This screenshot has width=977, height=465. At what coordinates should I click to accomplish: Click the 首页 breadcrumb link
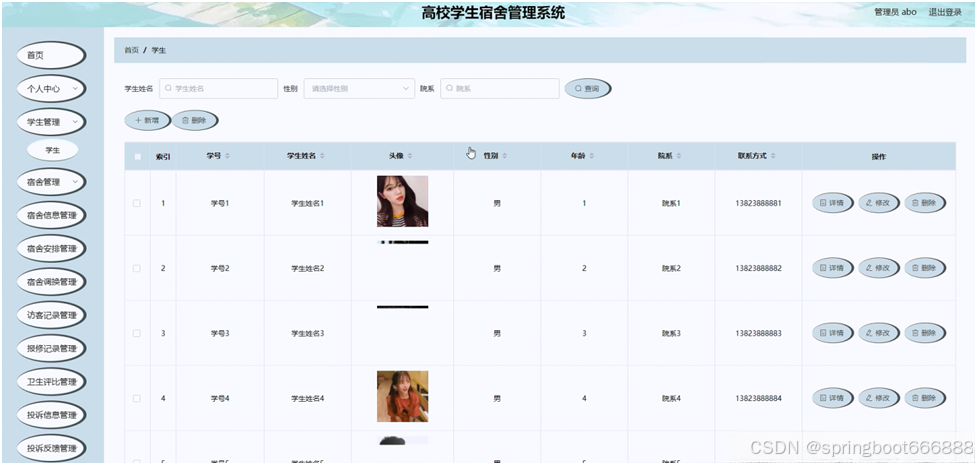click(131, 50)
